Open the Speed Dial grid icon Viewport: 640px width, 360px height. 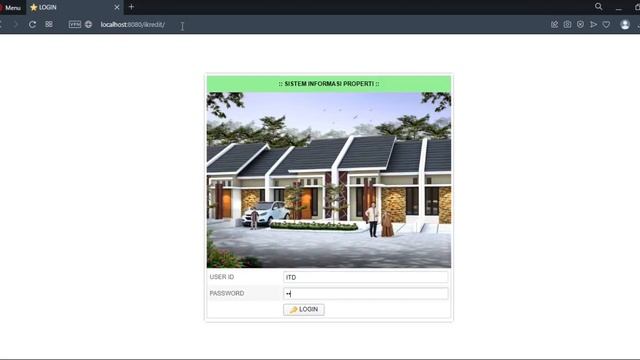[x=49, y=24]
